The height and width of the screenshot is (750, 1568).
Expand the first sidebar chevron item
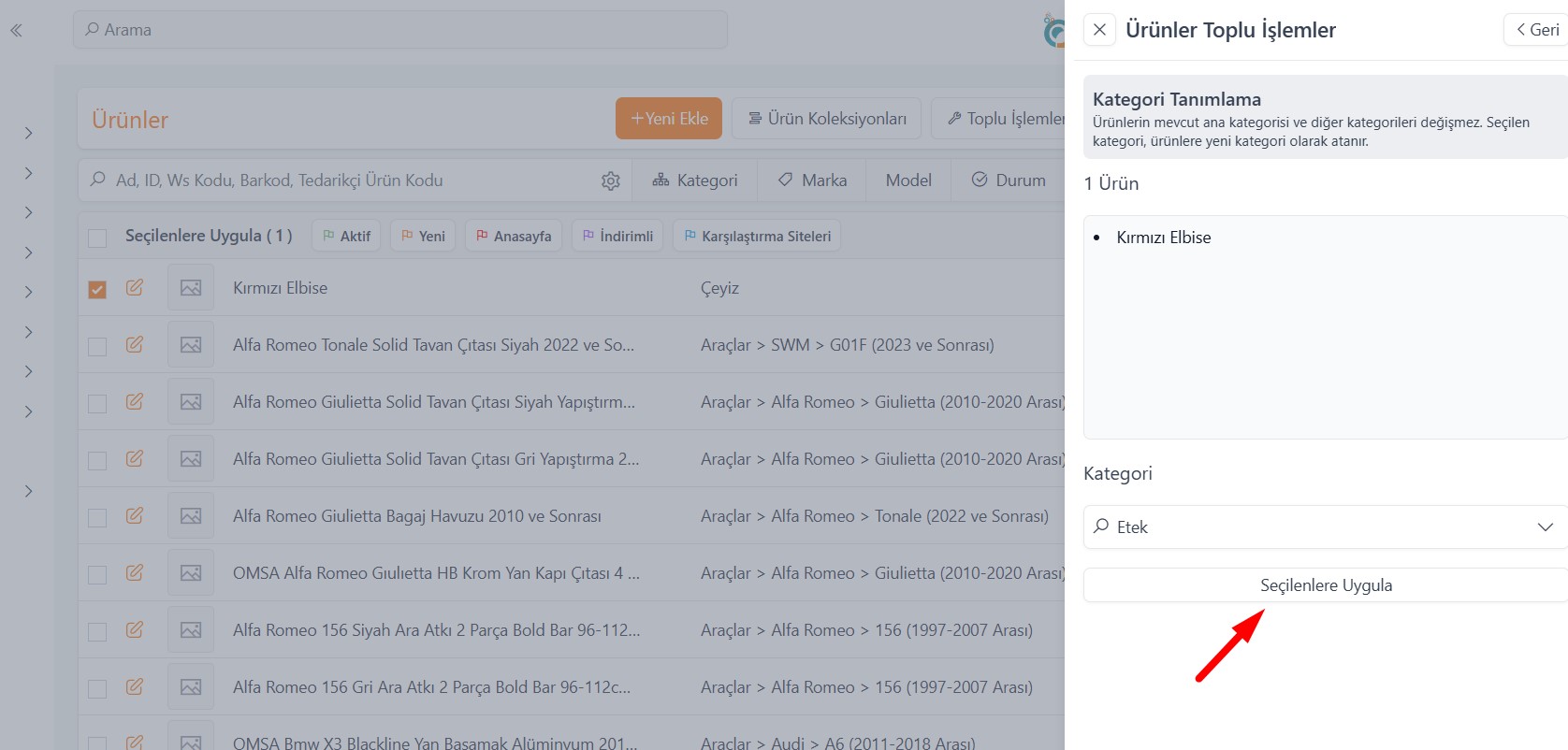point(29,134)
